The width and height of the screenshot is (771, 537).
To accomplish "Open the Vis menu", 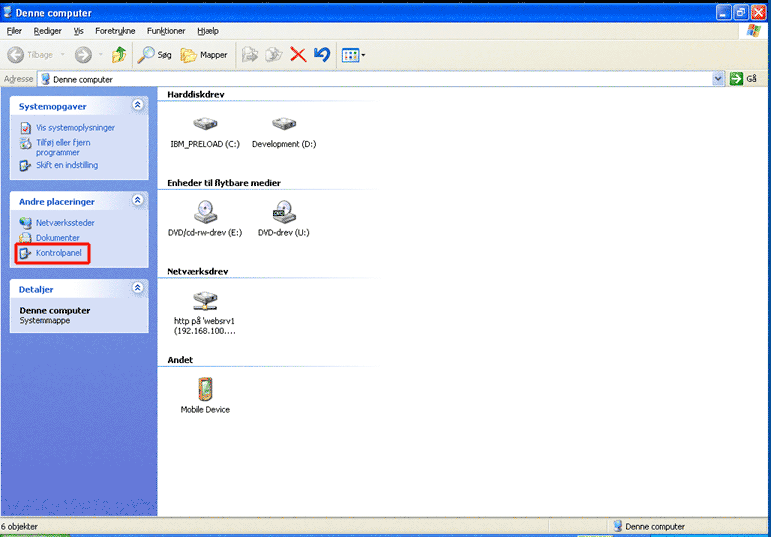I will tap(79, 30).
